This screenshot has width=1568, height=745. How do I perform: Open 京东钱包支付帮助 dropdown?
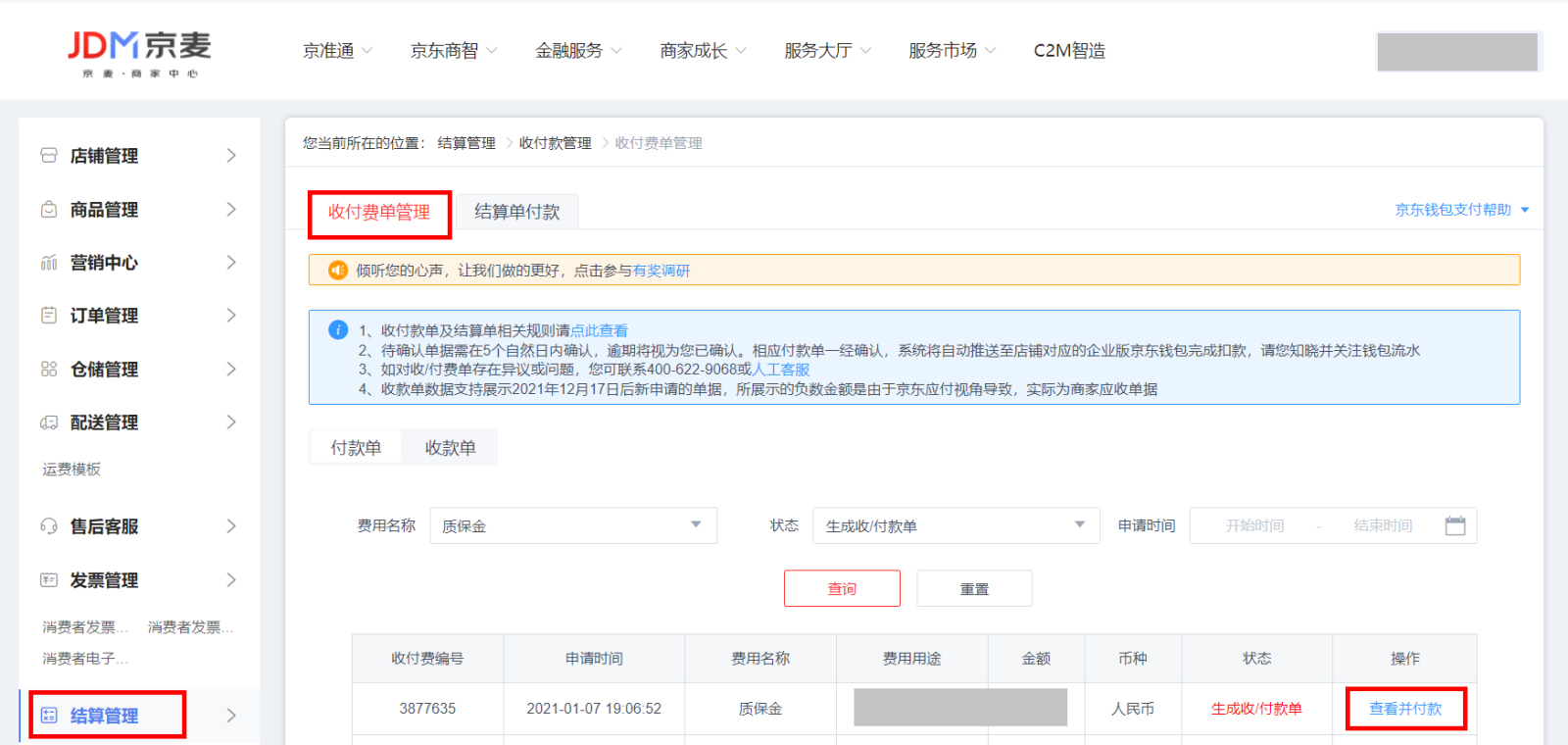(1461, 210)
